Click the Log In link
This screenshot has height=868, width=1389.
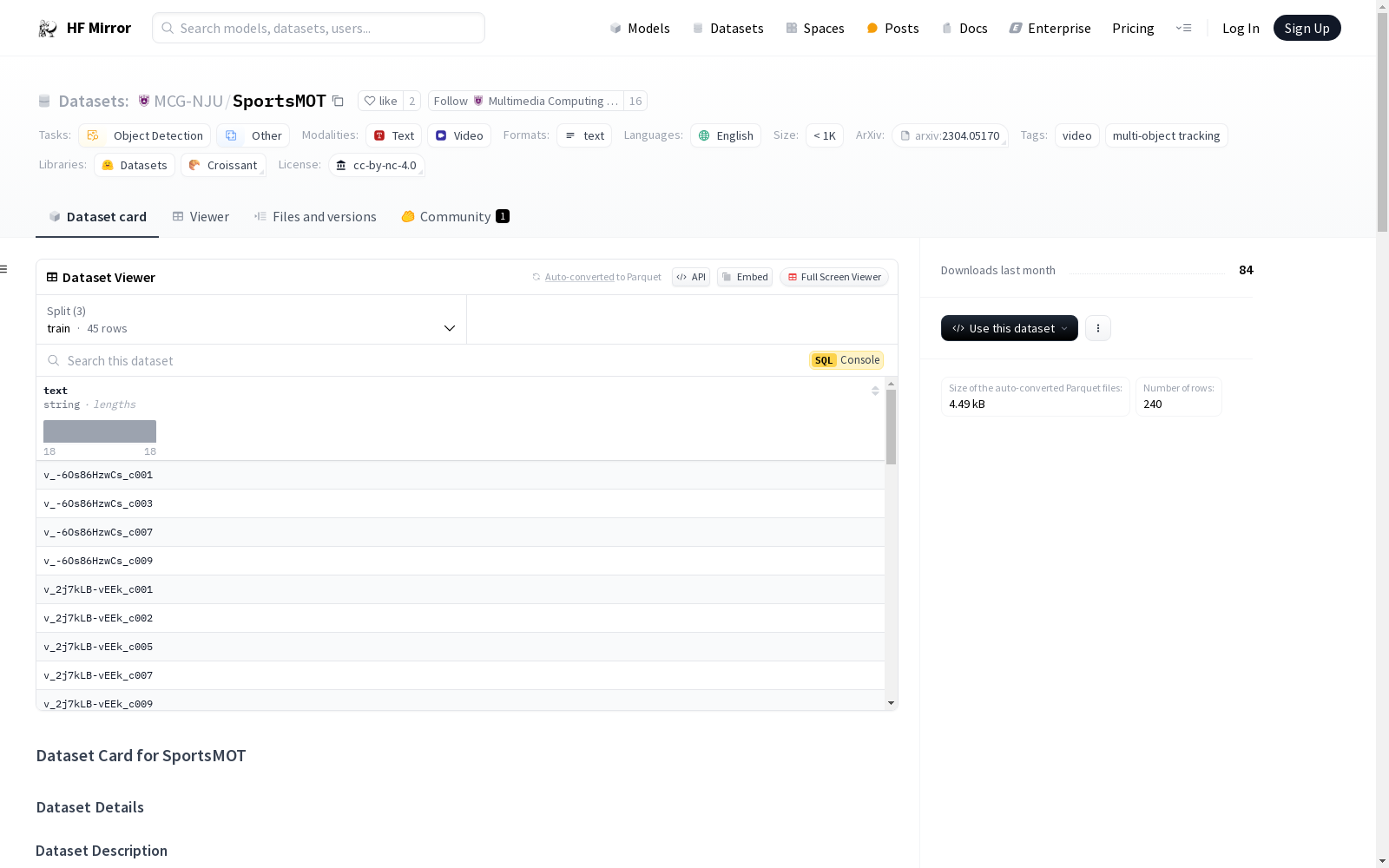coord(1241,29)
